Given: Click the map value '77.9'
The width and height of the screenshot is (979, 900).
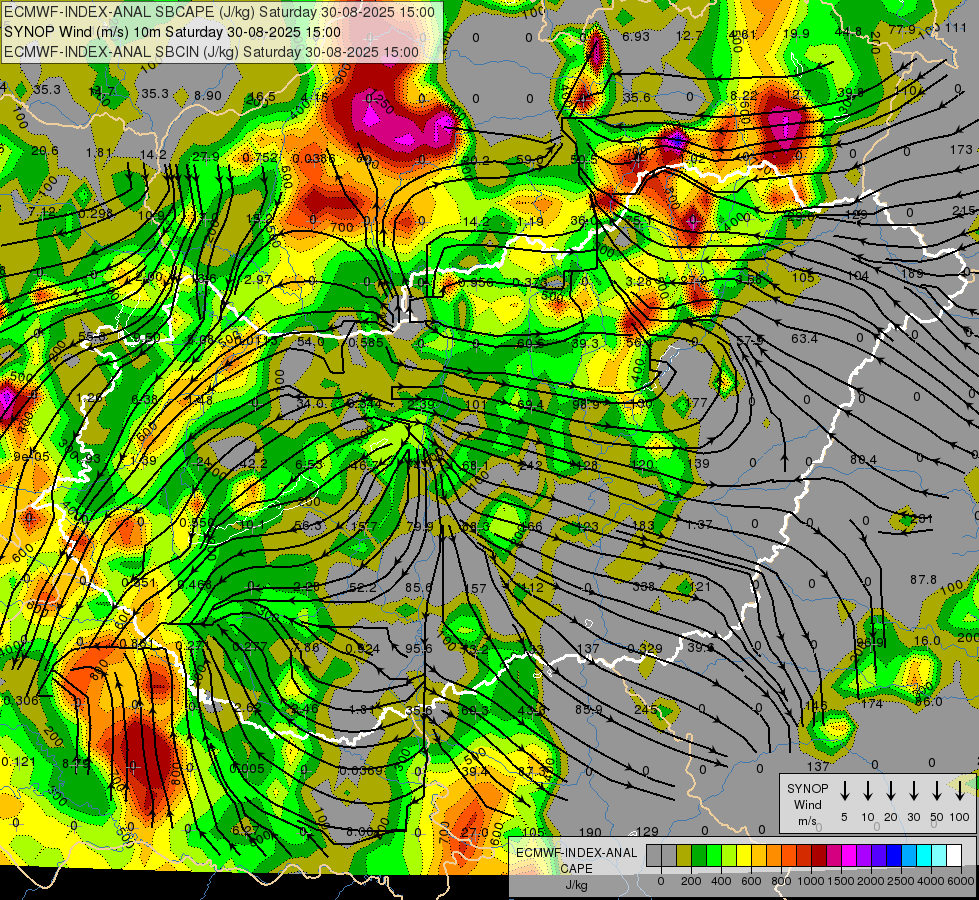Looking at the screenshot, I should (x=902, y=30).
